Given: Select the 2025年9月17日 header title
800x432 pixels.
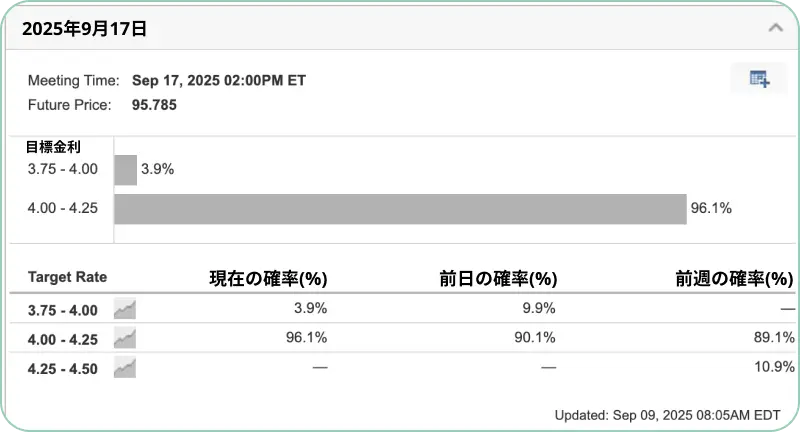Looking at the screenshot, I should tap(84, 29).
